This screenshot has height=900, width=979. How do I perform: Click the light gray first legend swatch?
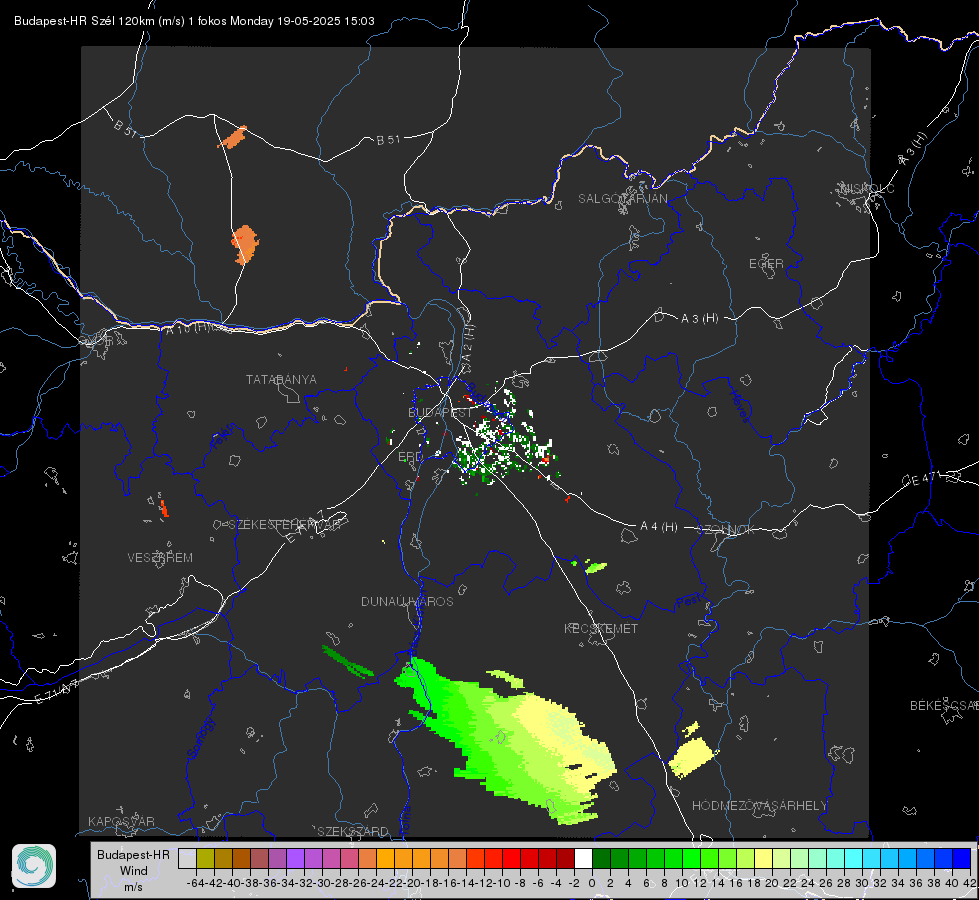click(x=187, y=858)
